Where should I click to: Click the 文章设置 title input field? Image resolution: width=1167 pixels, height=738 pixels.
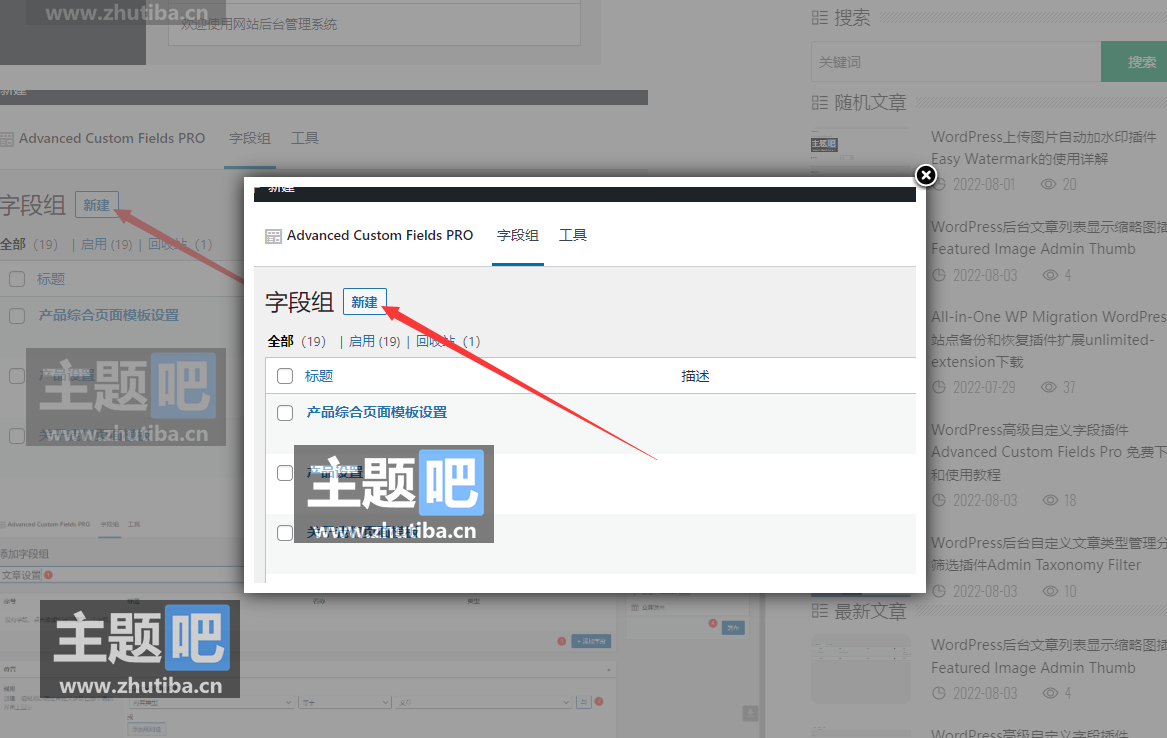[x=121, y=575]
